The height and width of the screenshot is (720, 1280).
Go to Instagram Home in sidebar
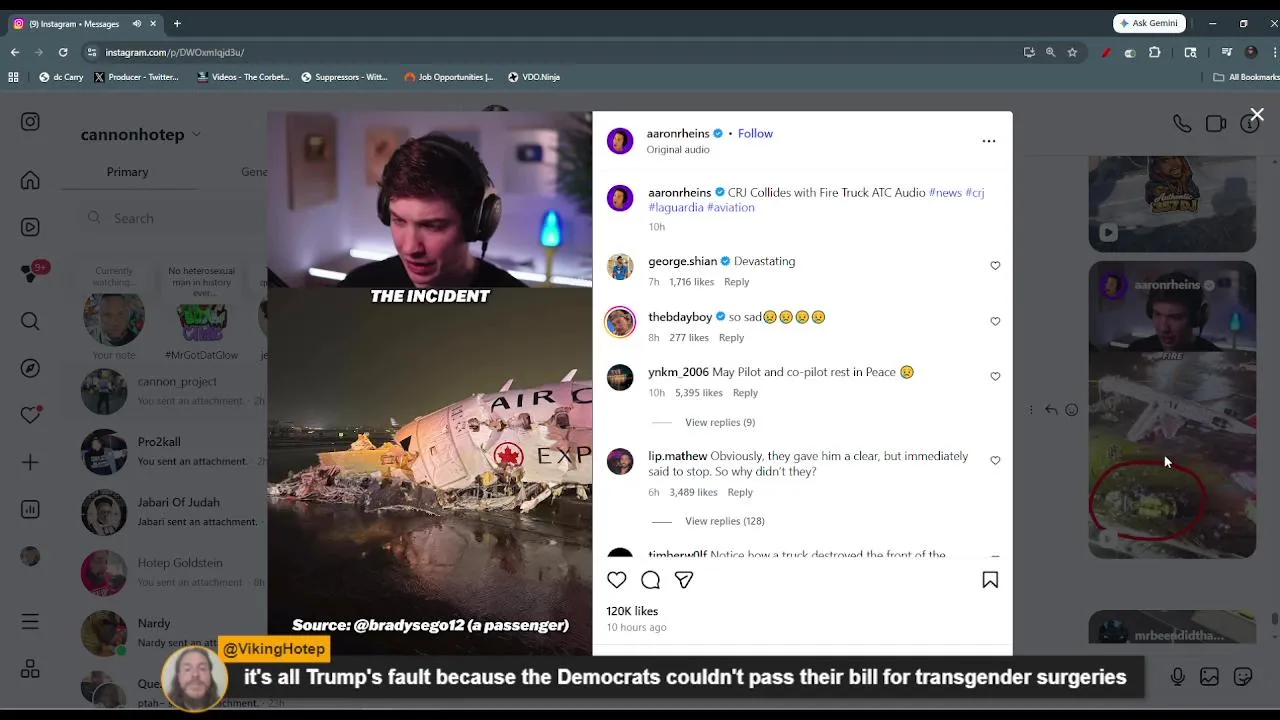30,180
